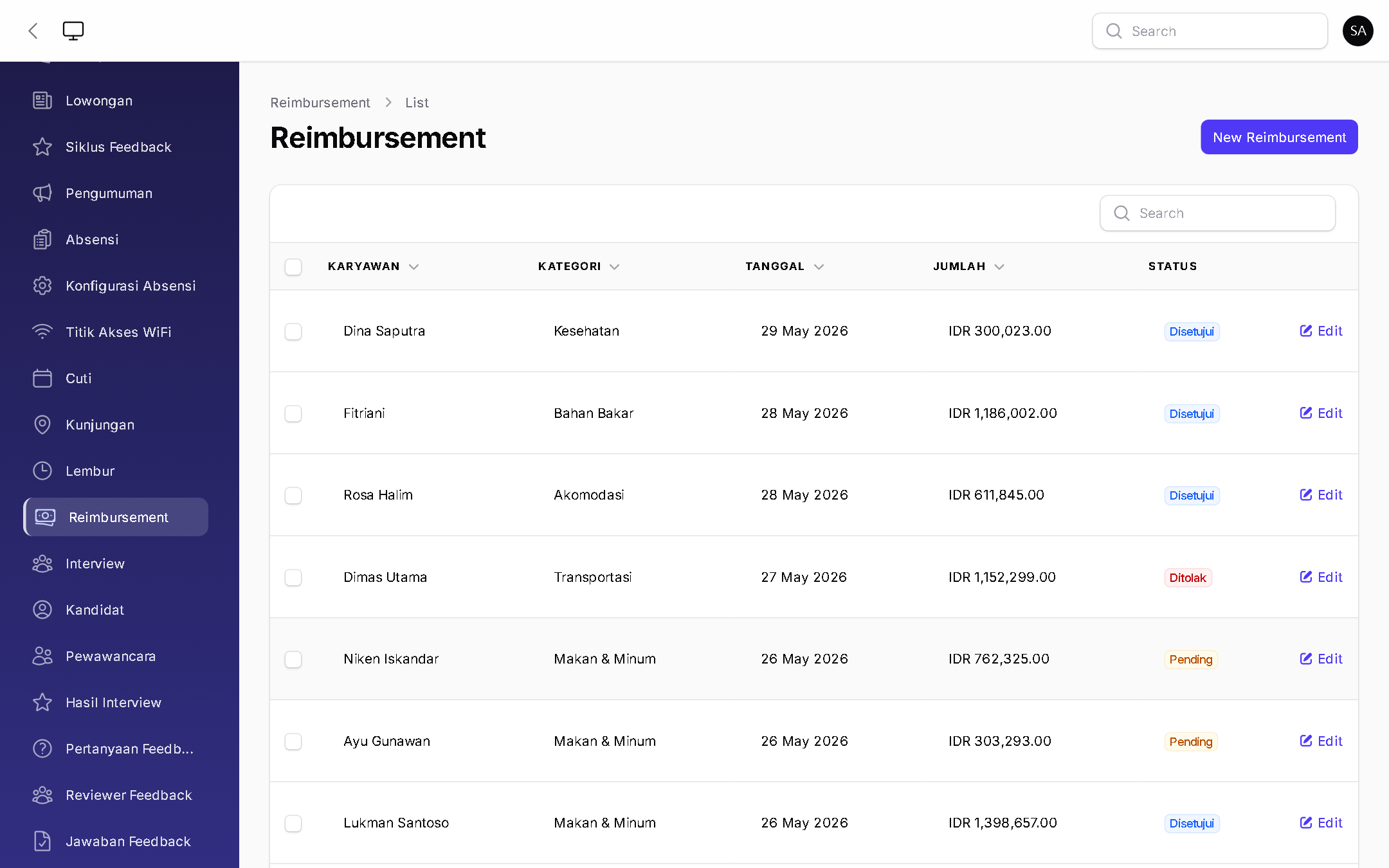Click the back arrow icon

(x=33, y=31)
